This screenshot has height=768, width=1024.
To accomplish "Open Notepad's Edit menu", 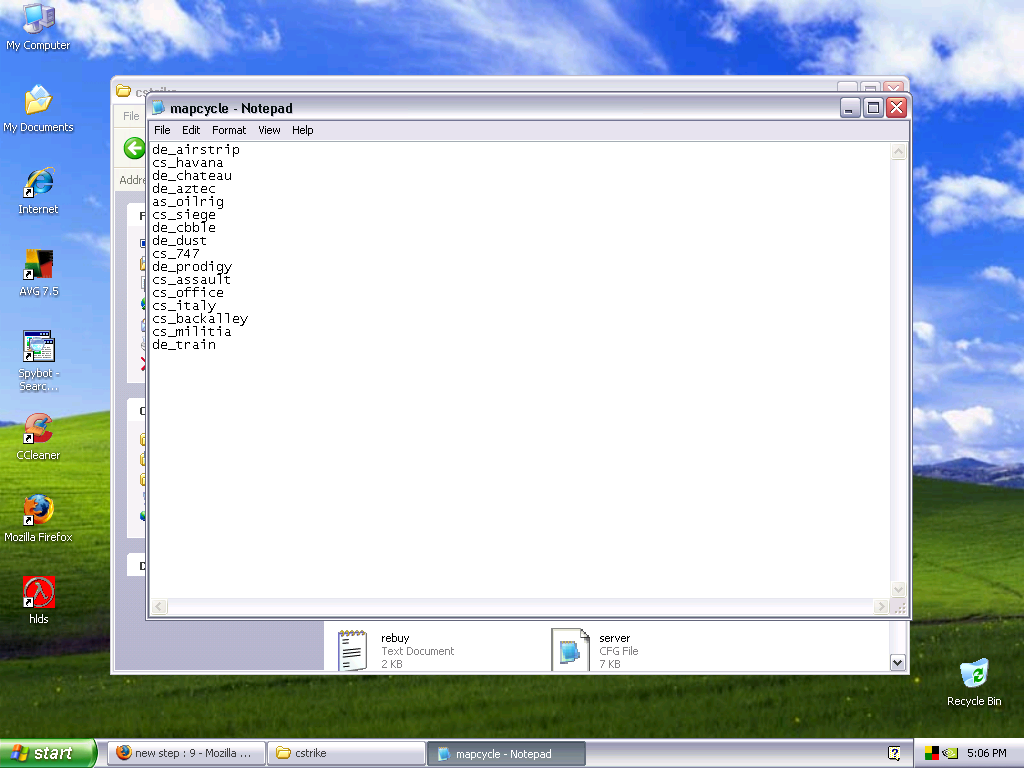I will click(x=191, y=130).
